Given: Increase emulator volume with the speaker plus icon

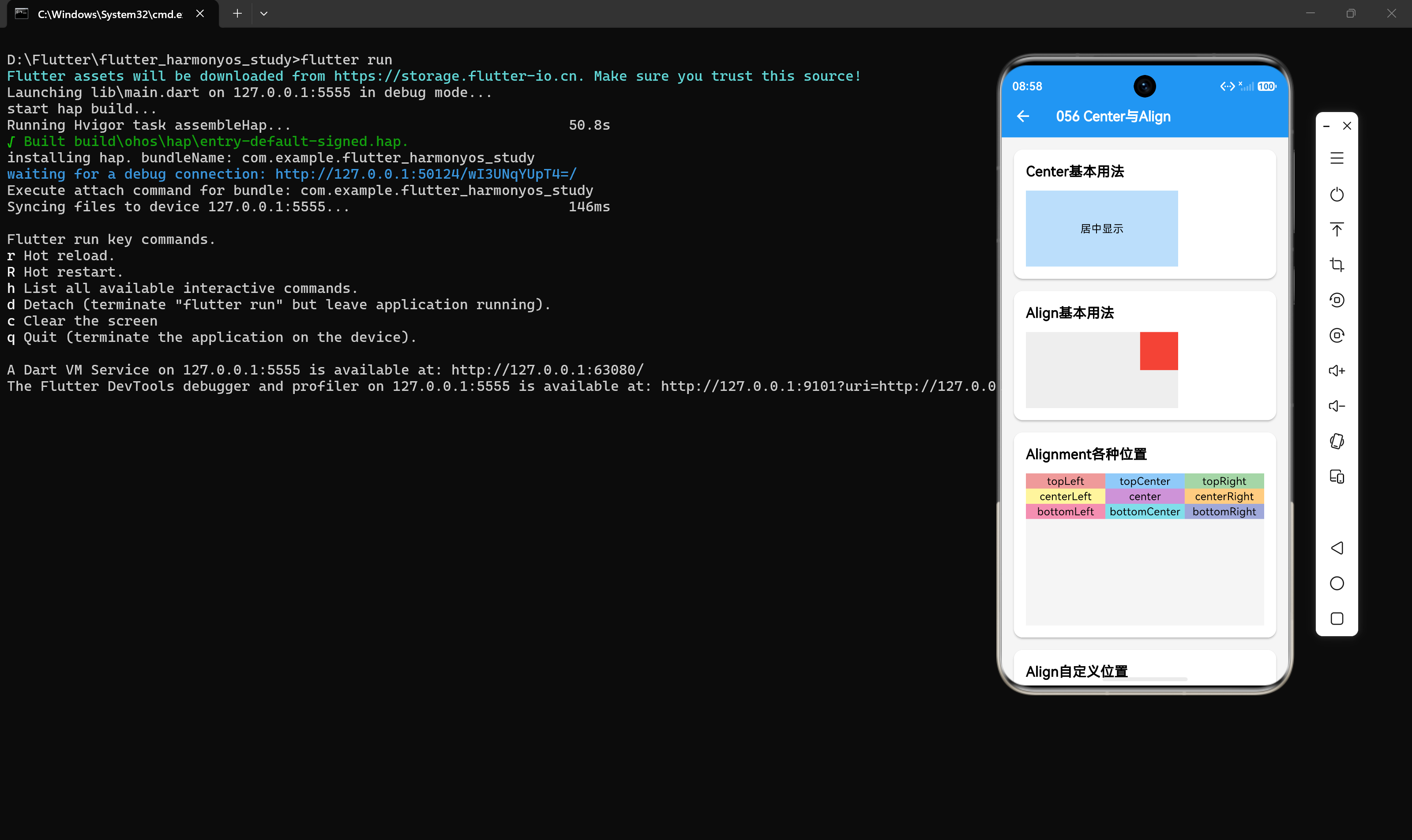Looking at the screenshot, I should (1337, 371).
